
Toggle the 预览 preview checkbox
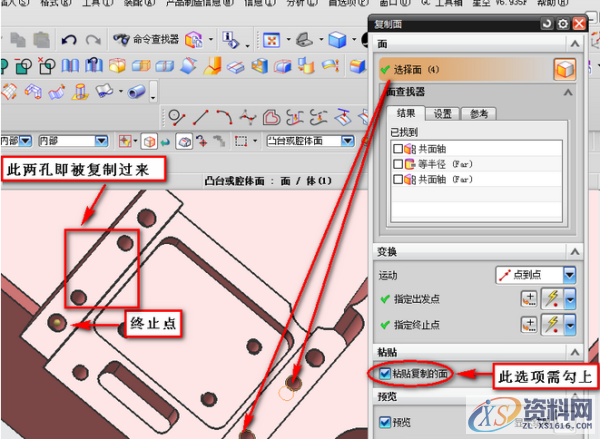pyautogui.click(x=385, y=422)
